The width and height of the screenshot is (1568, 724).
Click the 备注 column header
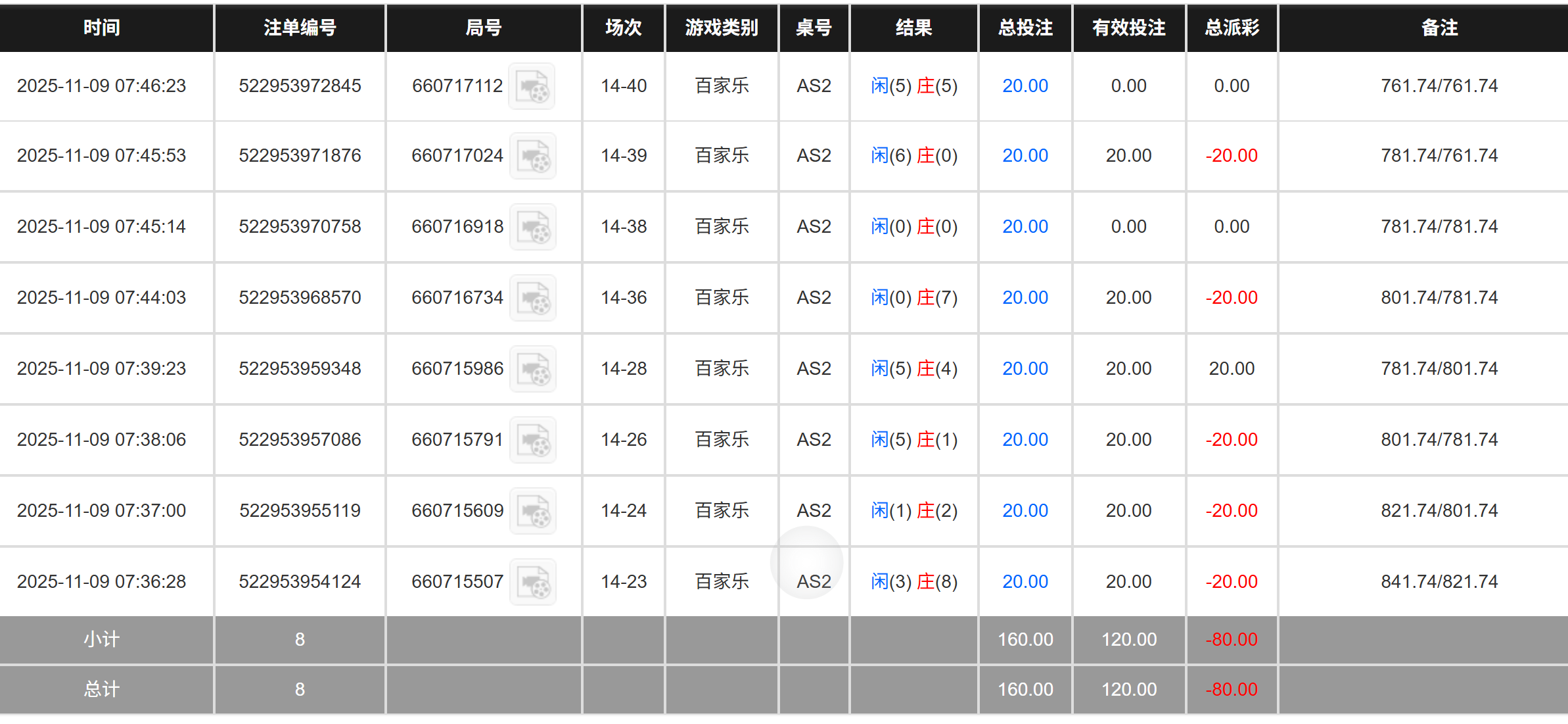1439,28
